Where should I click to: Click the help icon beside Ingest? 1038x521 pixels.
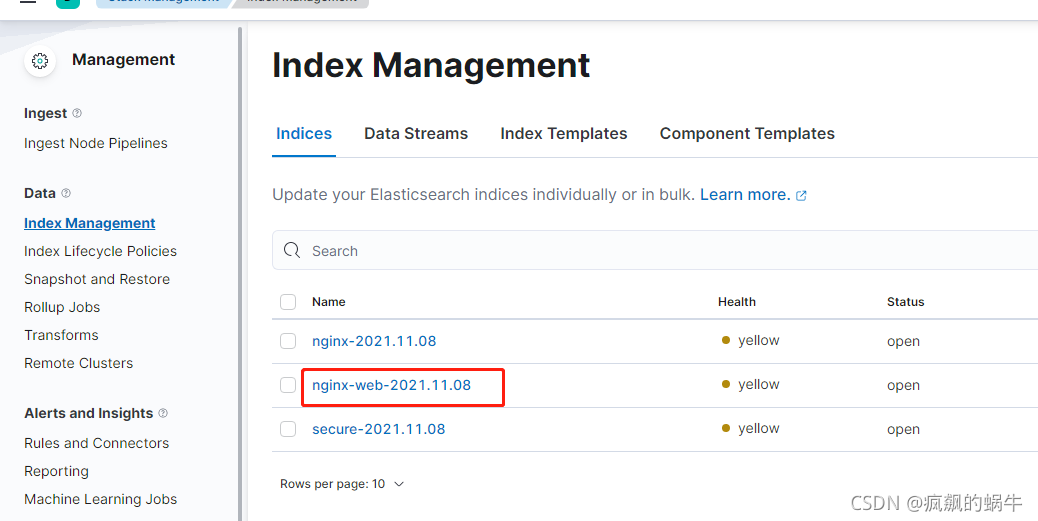pyautogui.click(x=77, y=113)
